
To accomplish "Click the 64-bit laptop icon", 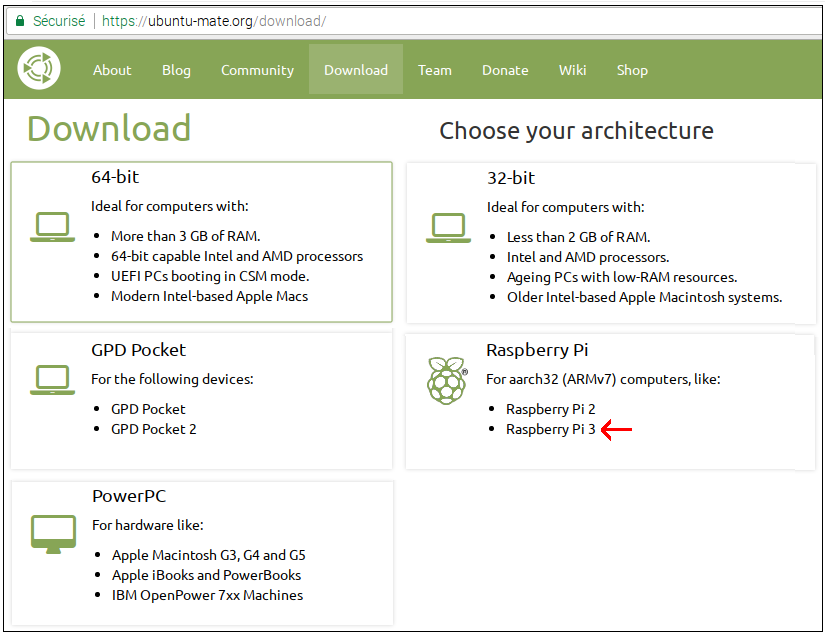I will tap(53, 227).
